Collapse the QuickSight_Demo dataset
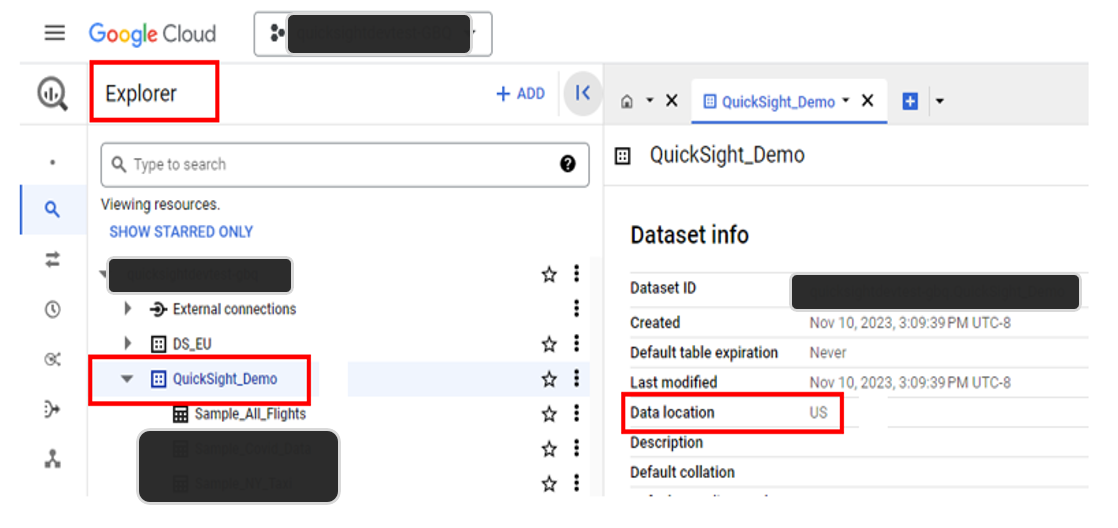The height and width of the screenshot is (528, 1118). tap(127, 379)
